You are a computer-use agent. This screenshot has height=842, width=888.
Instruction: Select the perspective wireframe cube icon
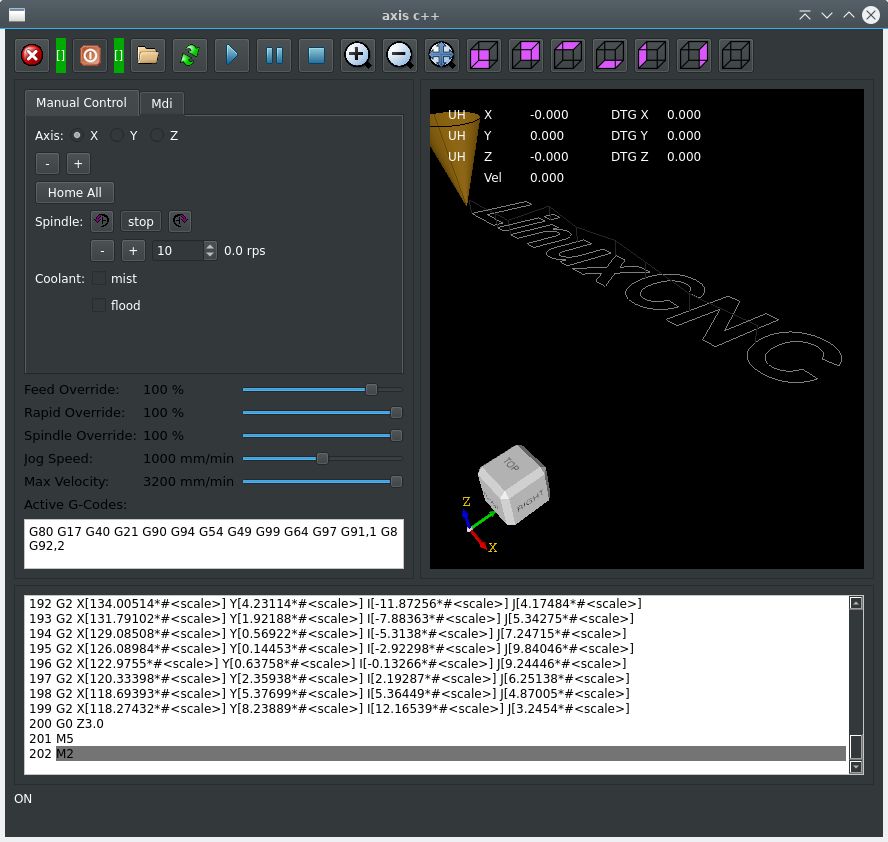736,55
